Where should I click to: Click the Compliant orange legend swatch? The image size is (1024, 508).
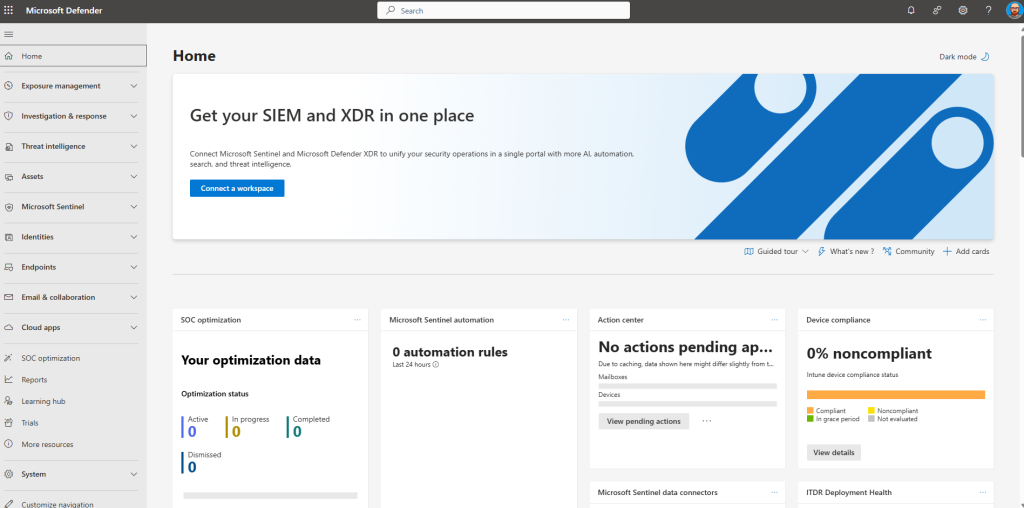[810, 410]
